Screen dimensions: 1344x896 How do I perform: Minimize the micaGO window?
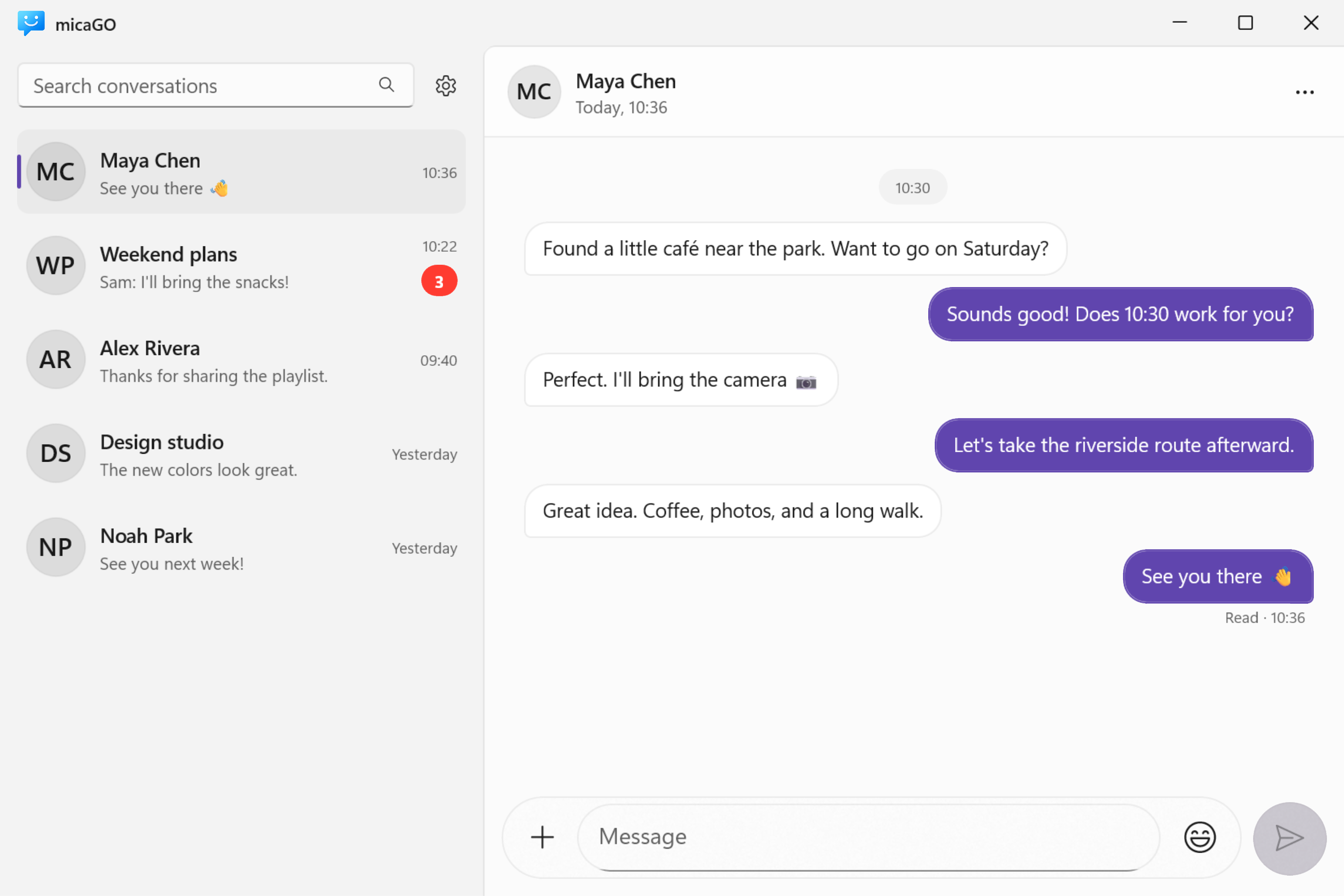point(1180,23)
